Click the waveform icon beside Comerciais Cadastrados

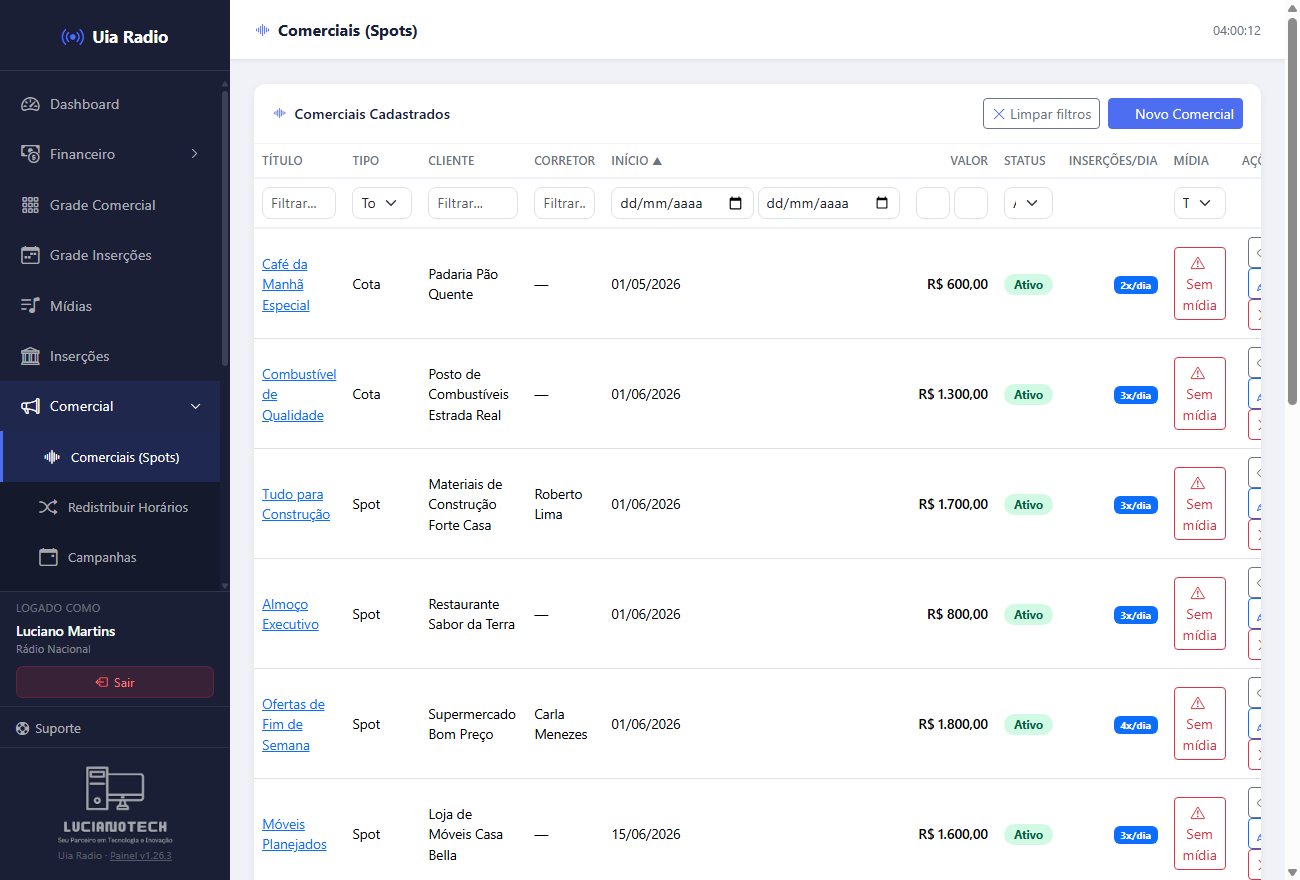pyautogui.click(x=280, y=114)
